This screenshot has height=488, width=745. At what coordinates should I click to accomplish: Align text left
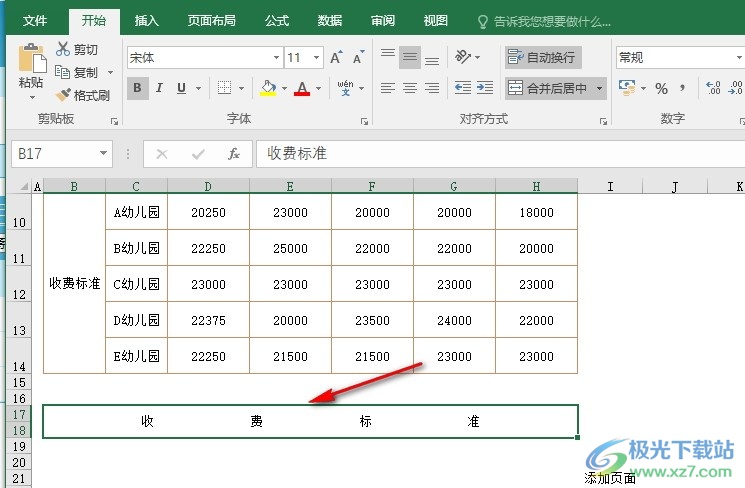(388, 88)
